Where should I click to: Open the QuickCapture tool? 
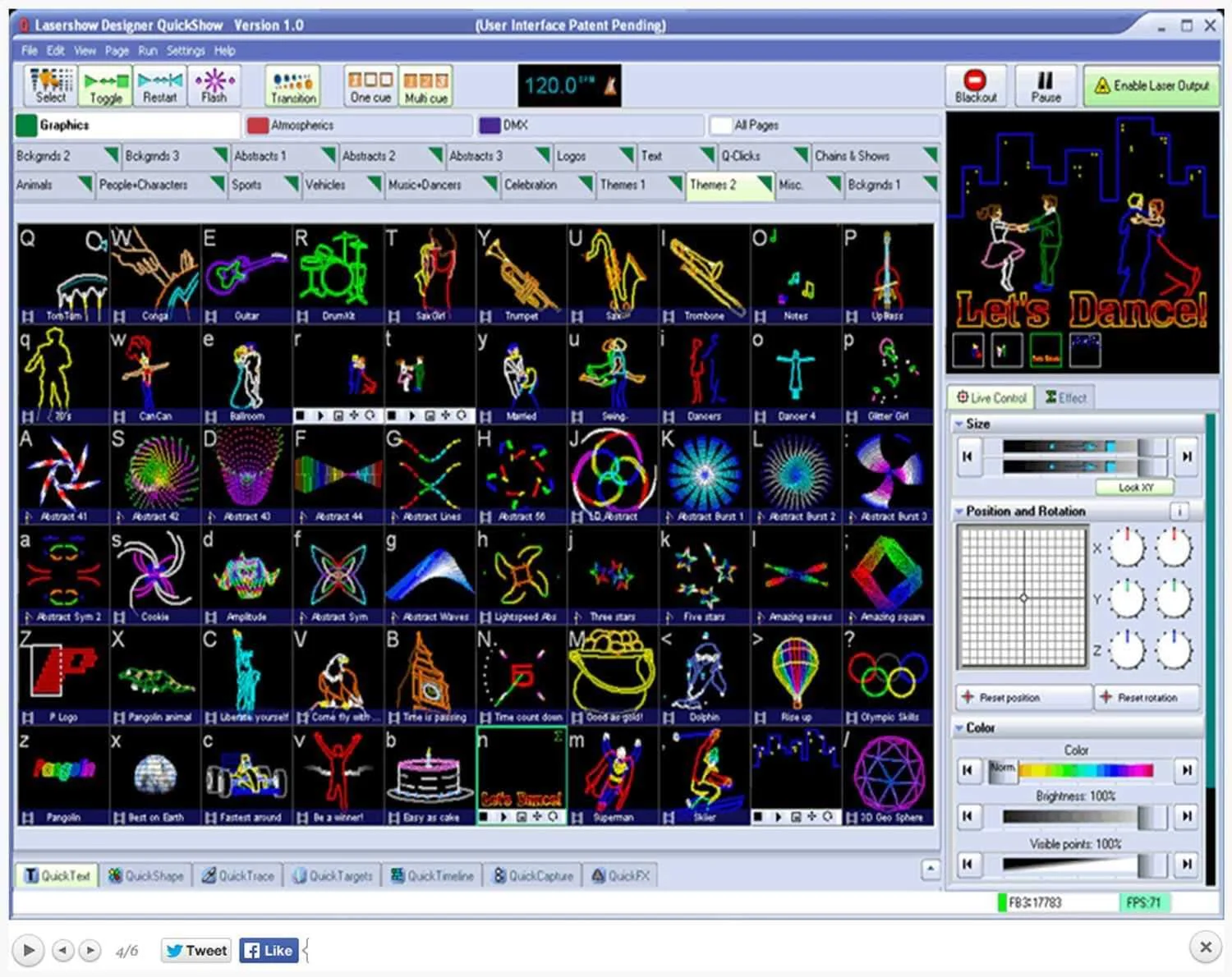click(x=533, y=876)
